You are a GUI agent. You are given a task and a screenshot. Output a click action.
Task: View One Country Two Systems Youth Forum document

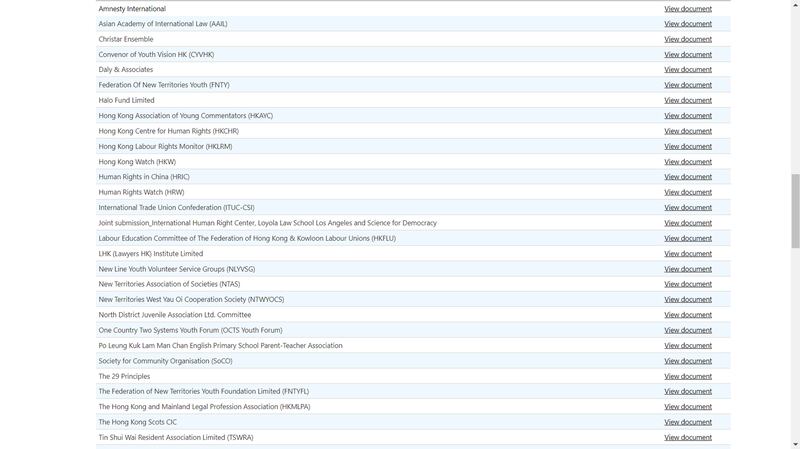coord(688,330)
